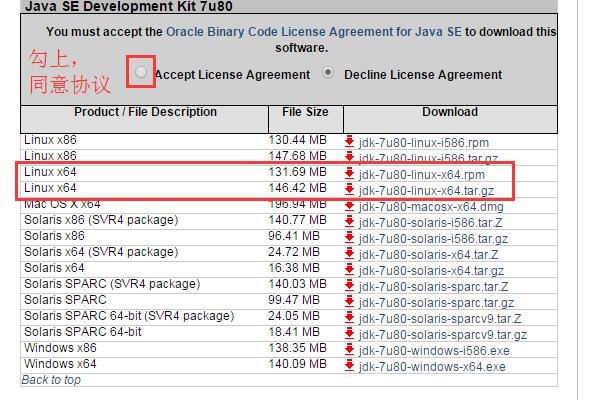Image resolution: width=602 pixels, height=400 pixels.
Task: Click download arrow icon for solaris-sparcv9.tar.gz
Action: (349, 333)
